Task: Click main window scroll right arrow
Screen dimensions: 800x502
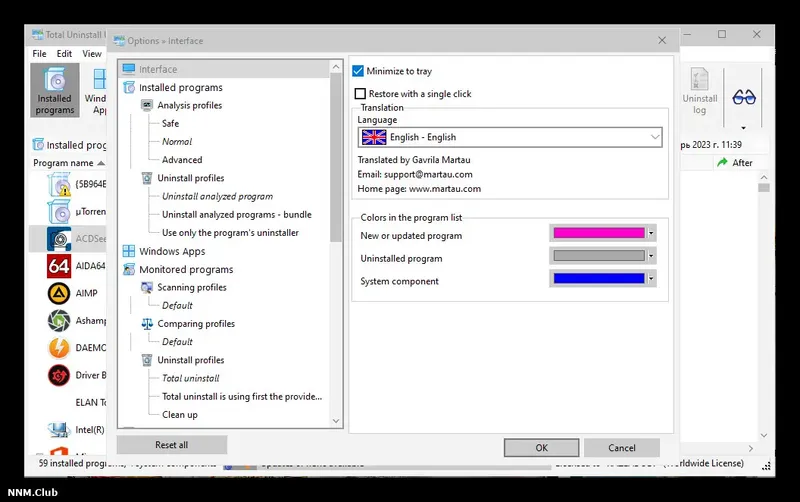Action: [751, 448]
